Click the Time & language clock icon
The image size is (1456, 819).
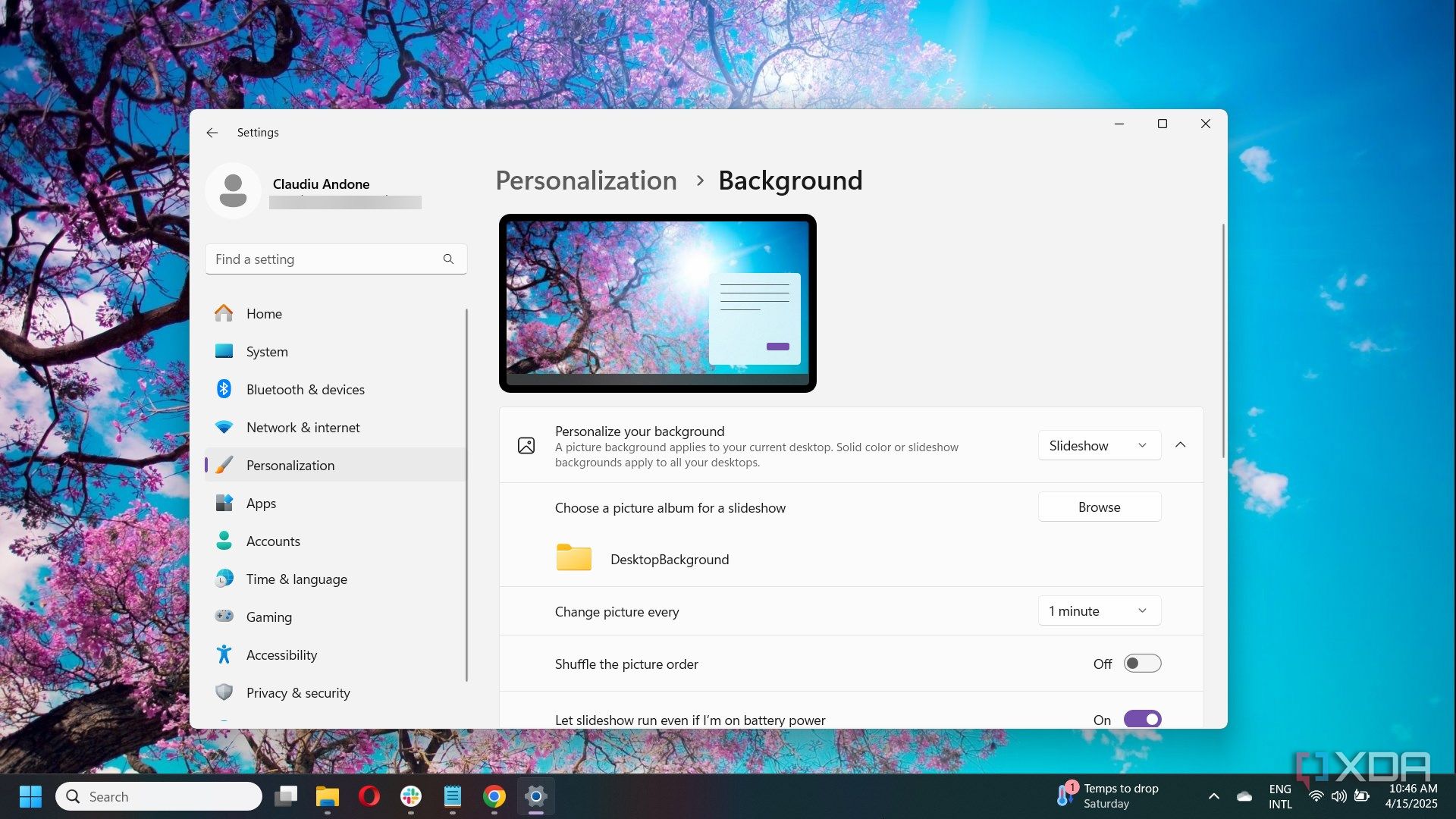pyautogui.click(x=224, y=579)
